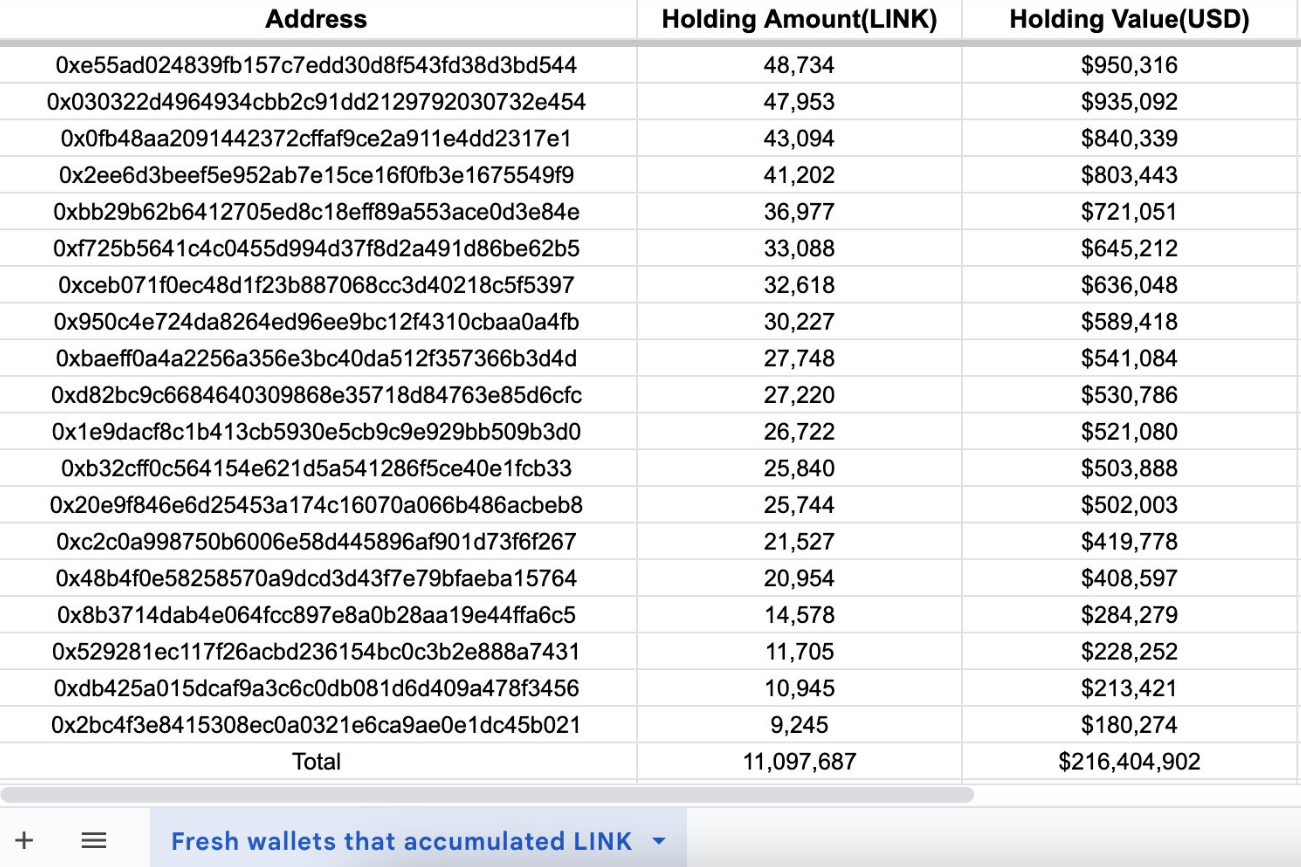Image resolution: width=1301 pixels, height=867 pixels.
Task: Open the all sheets list icon
Action: click(94, 840)
